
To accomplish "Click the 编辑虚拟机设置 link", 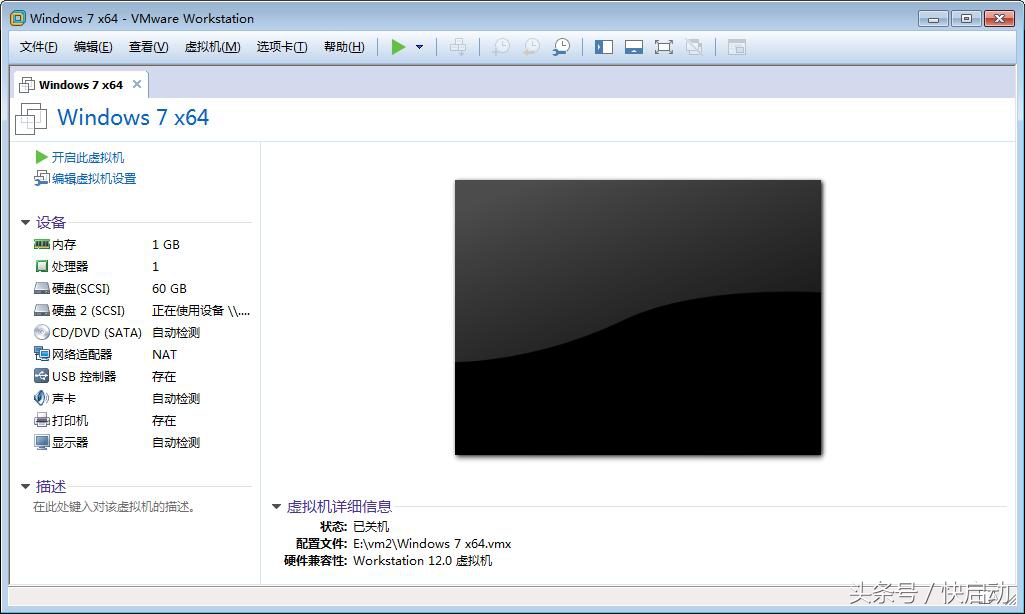I will pyautogui.click(x=94, y=178).
